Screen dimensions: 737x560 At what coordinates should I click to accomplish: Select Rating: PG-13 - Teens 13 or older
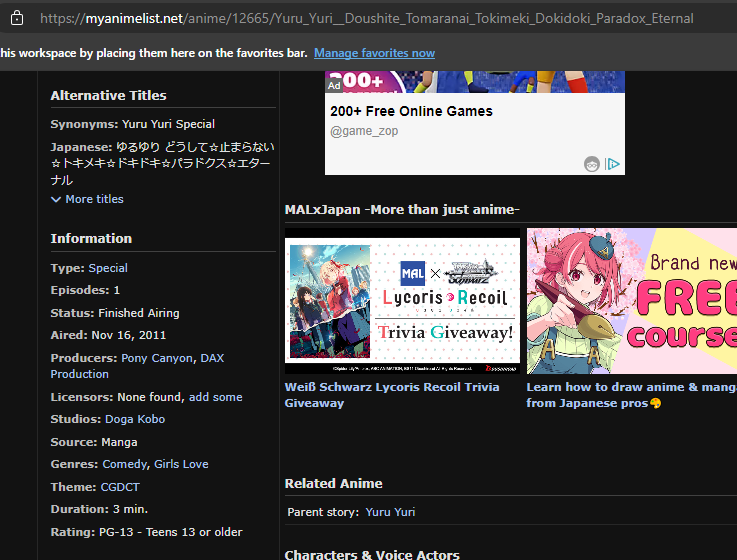[147, 532]
